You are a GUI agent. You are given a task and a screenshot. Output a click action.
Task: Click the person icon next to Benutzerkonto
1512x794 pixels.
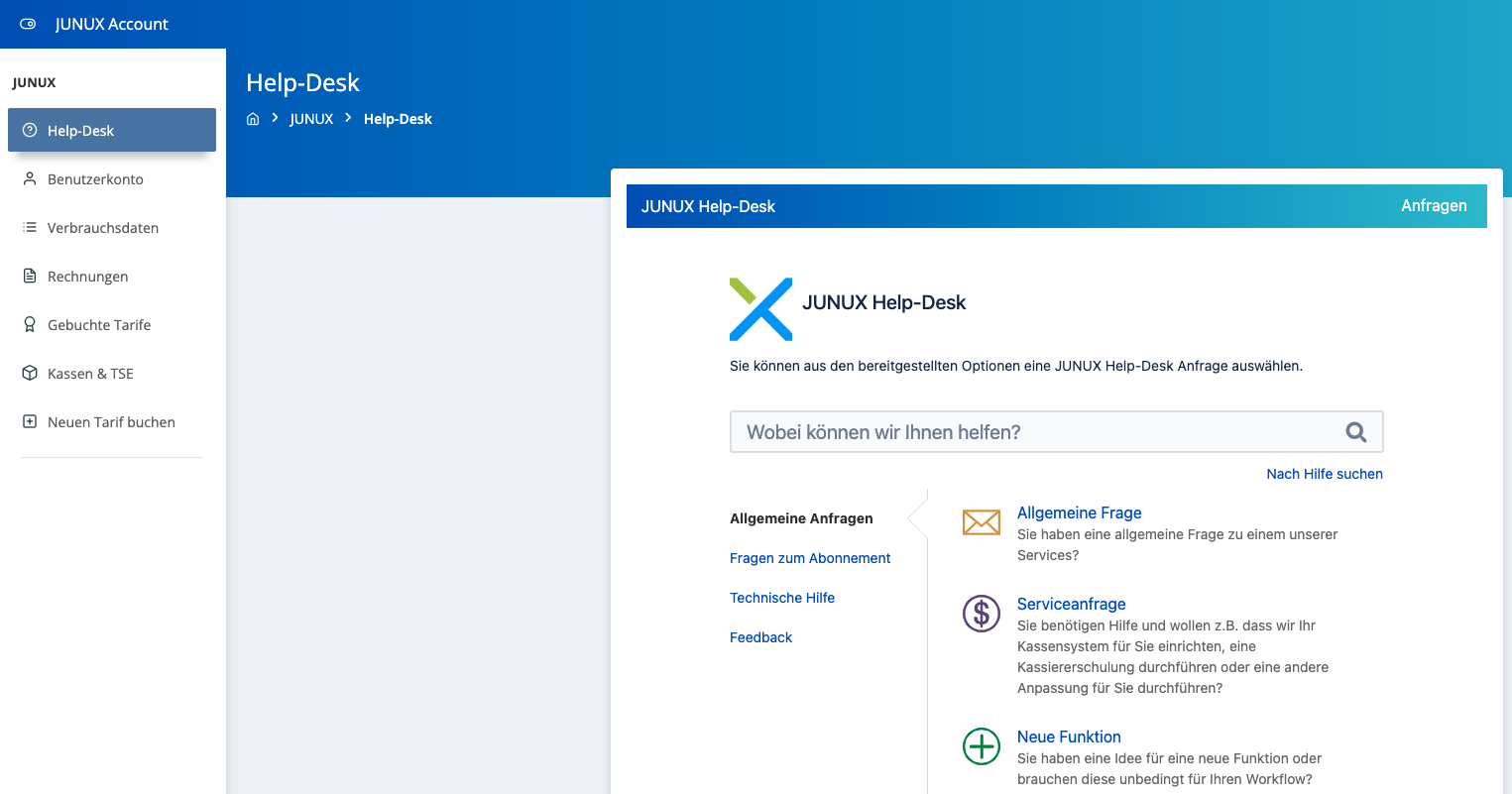coord(30,178)
